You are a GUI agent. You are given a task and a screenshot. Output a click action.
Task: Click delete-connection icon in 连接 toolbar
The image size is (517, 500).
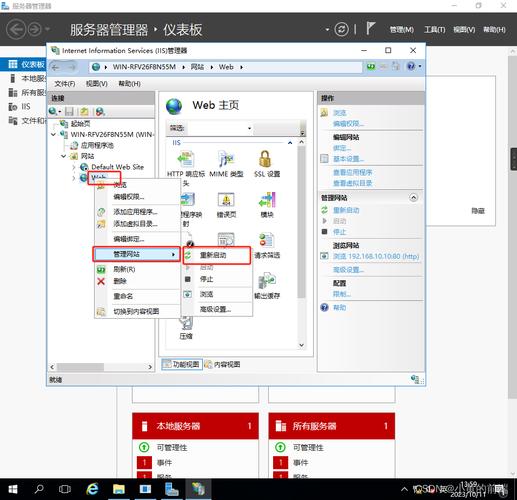[x=100, y=111]
